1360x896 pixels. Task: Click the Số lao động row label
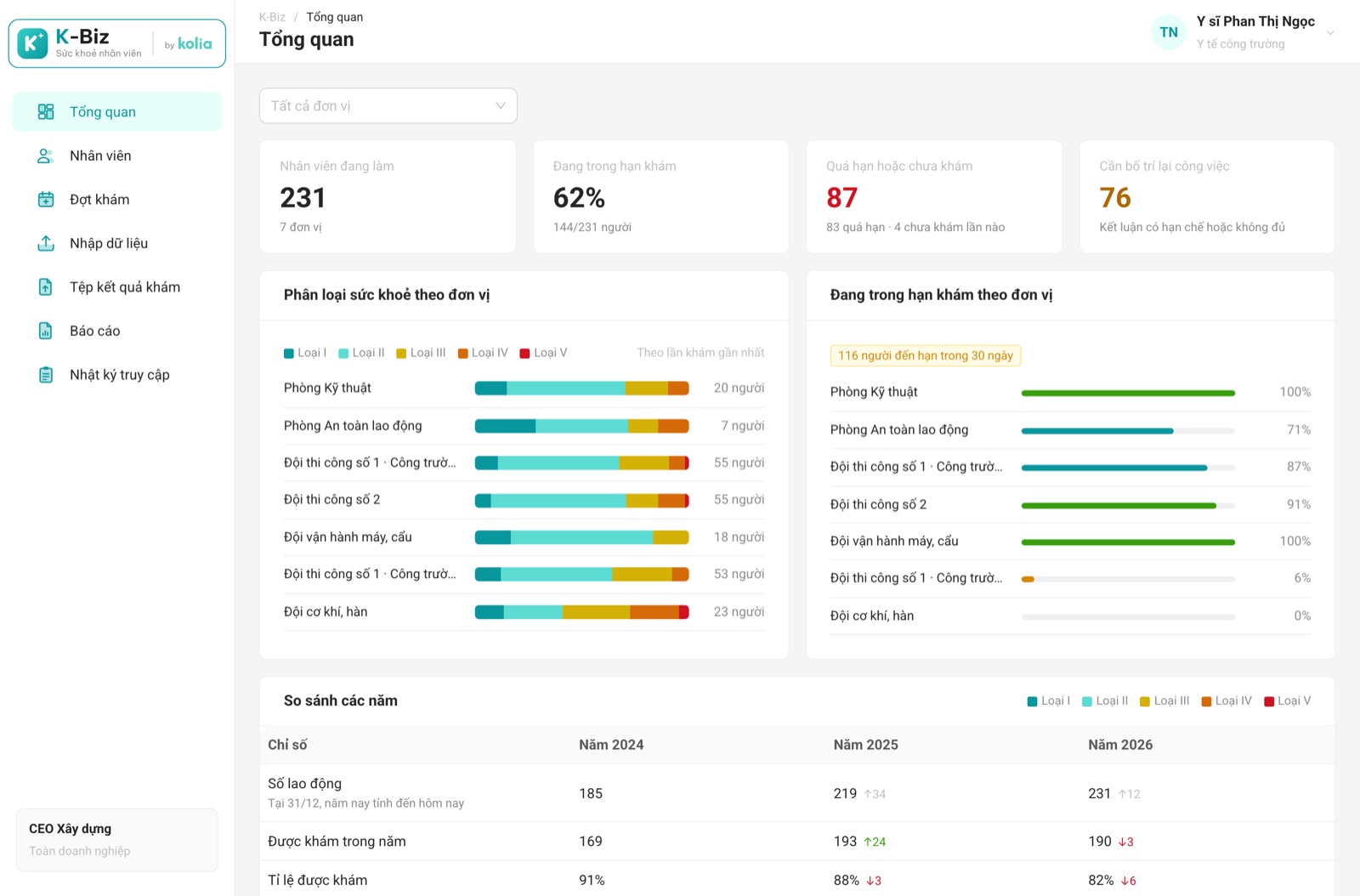point(304,784)
